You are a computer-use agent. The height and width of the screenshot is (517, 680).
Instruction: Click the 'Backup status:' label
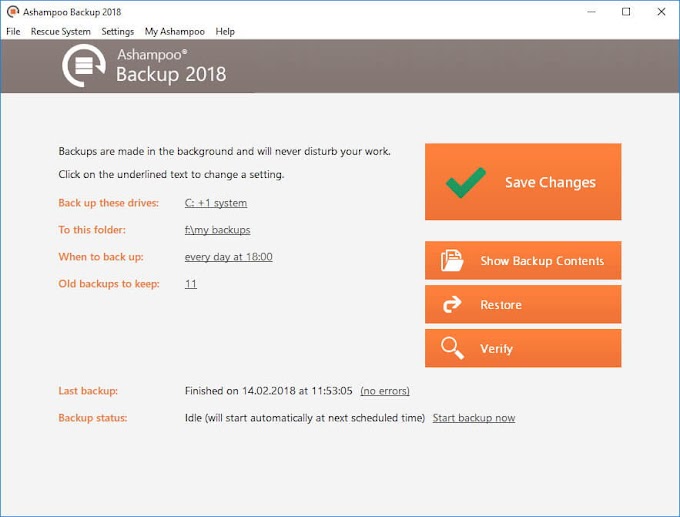pyautogui.click(x=93, y=418)
